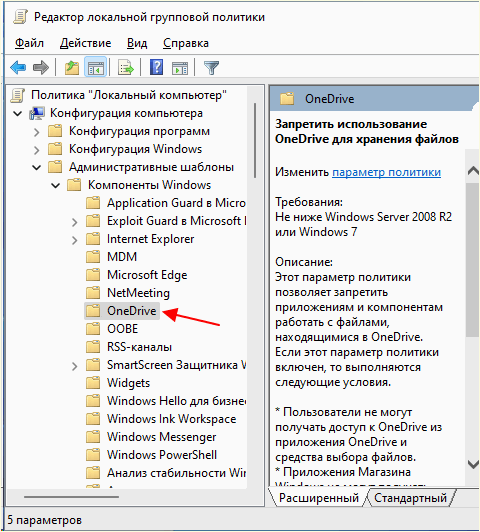Open Help via blue question mark icon
The width and height of the screenshot is (480, 532).
click(x=156, y=67)
